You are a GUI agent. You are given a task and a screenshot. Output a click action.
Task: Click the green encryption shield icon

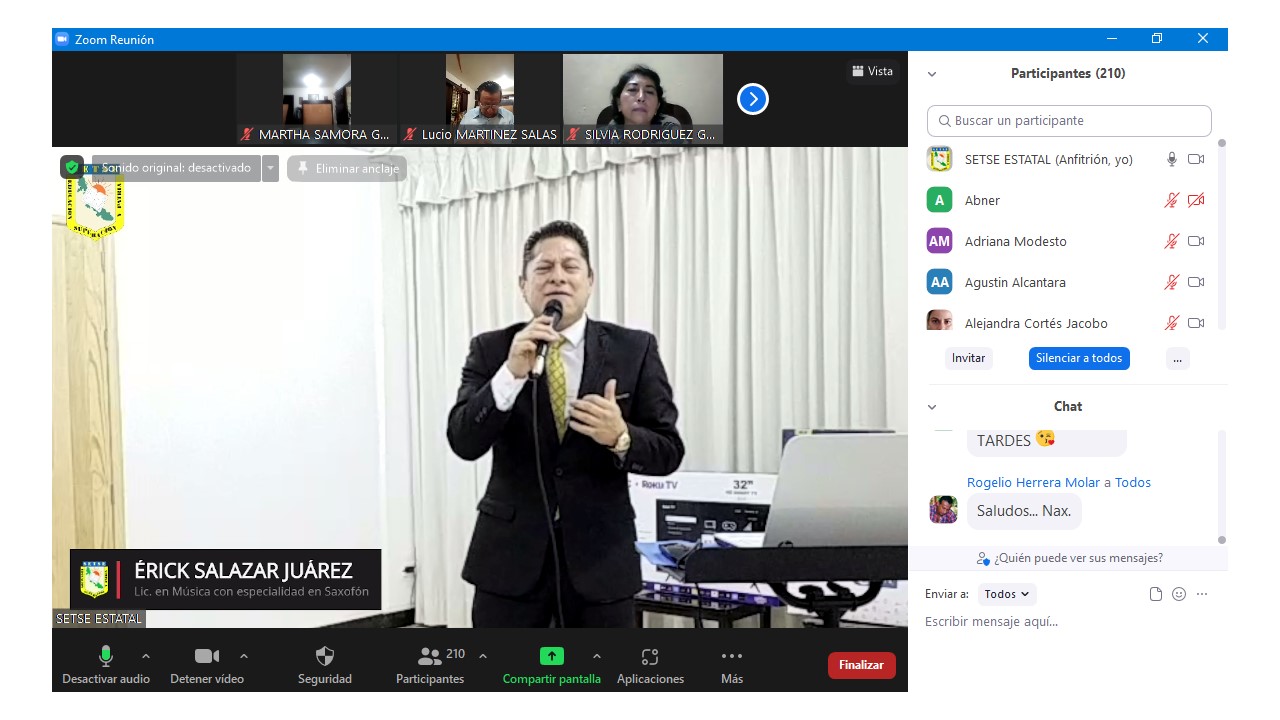72,168
